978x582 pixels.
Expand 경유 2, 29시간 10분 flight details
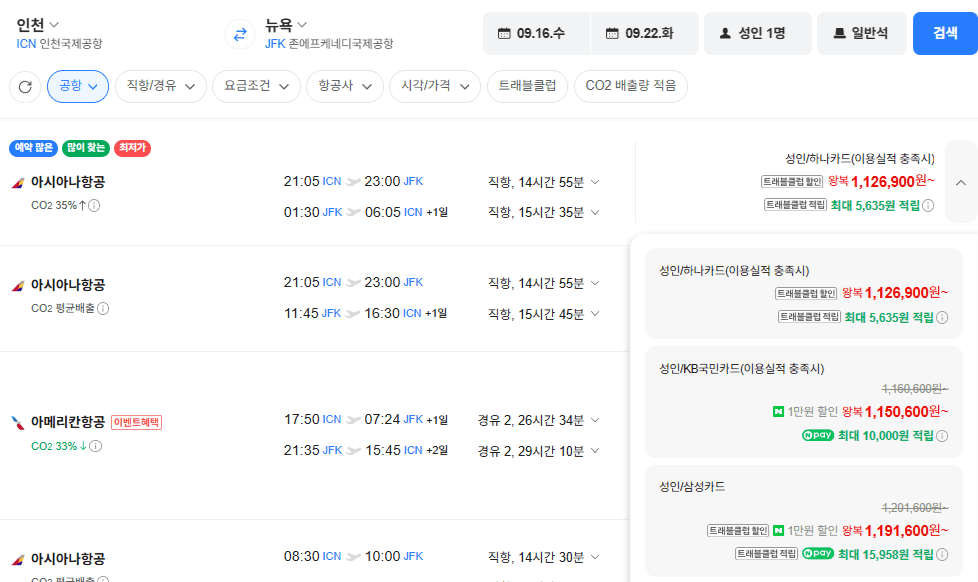point(538,451)
